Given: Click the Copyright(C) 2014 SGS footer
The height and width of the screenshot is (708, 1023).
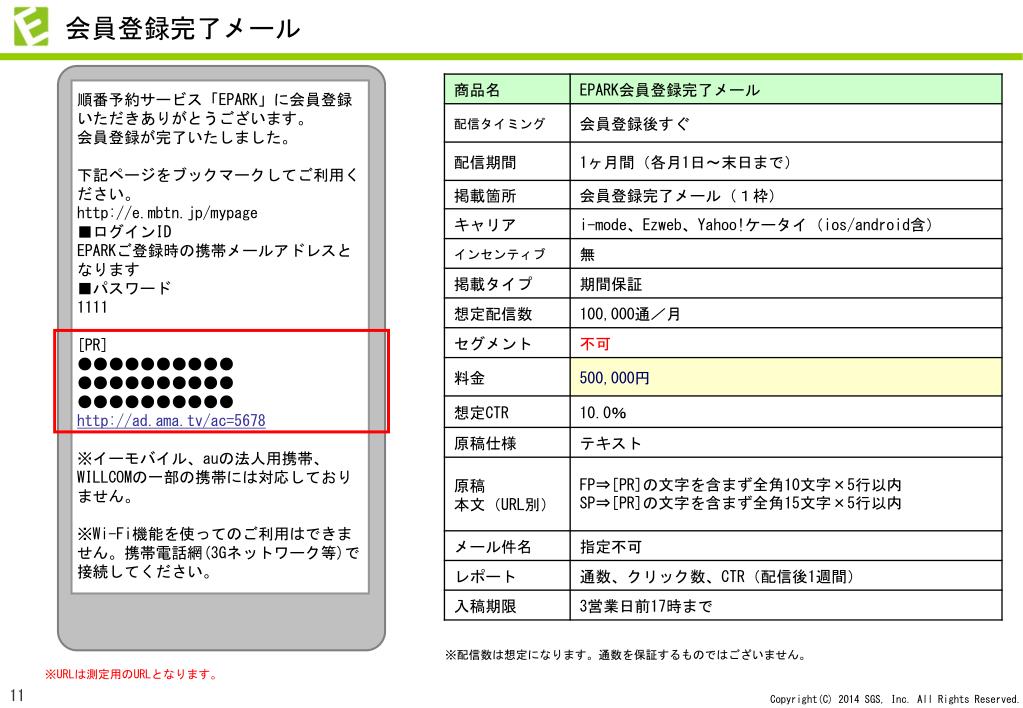Looking at the screenshot, I should tap(894, 699).
